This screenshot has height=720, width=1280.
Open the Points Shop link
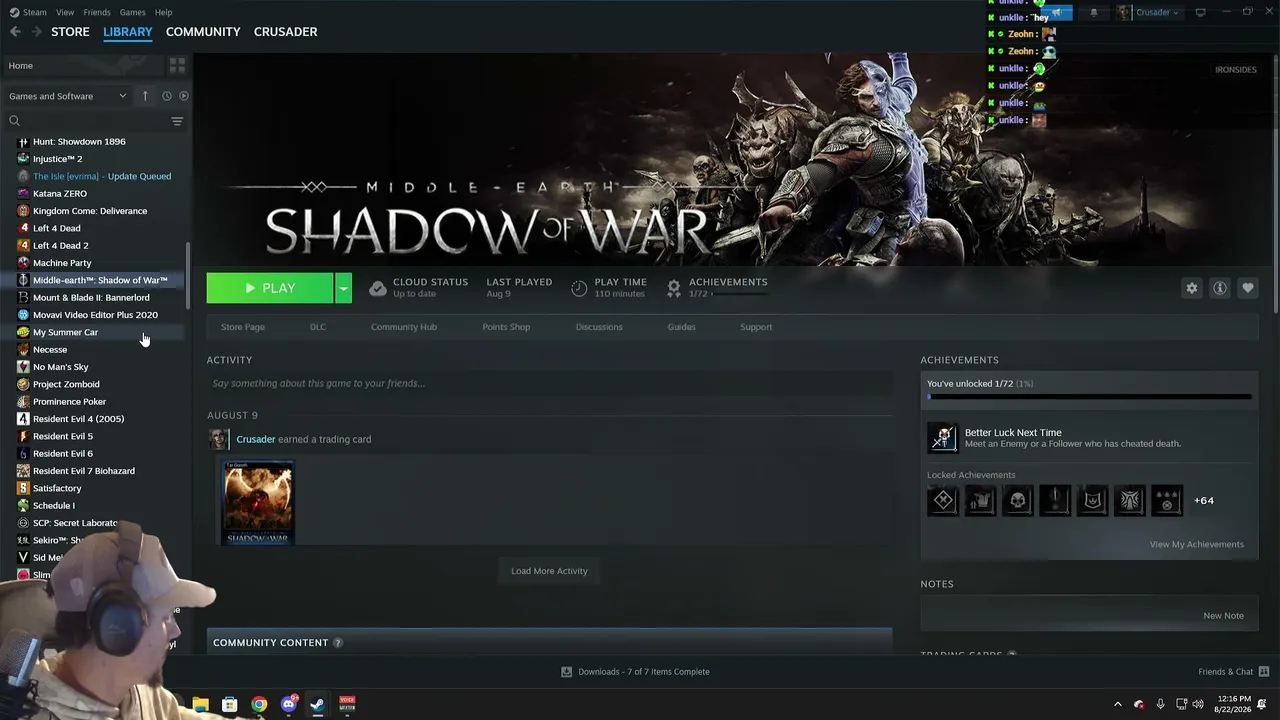coord(506,327)
